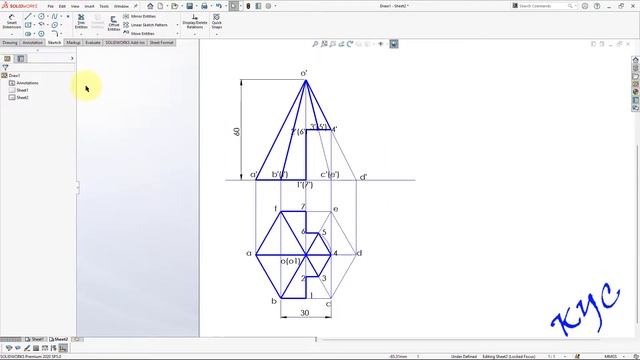Switch to the Drawing ribbon tab

[x=10, y=42]
